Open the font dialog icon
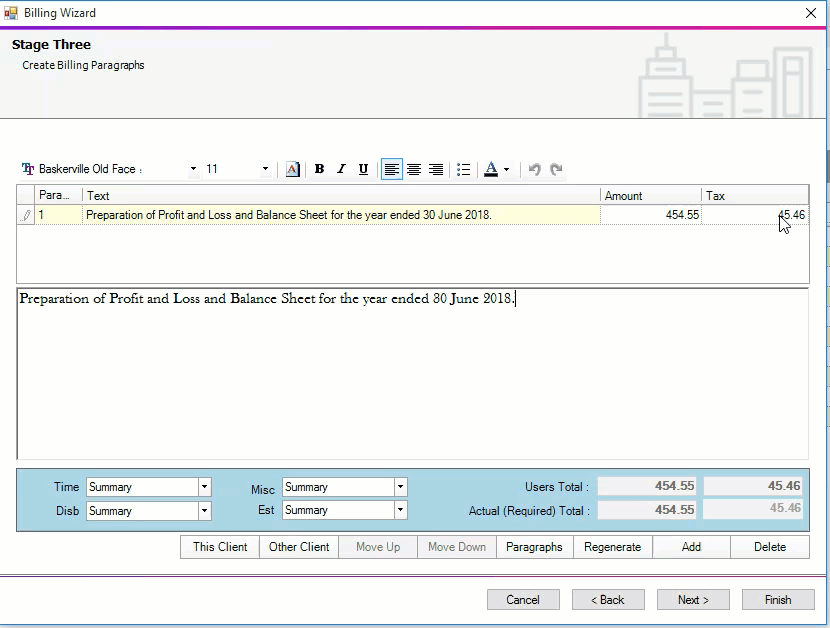 coord(292,169)
